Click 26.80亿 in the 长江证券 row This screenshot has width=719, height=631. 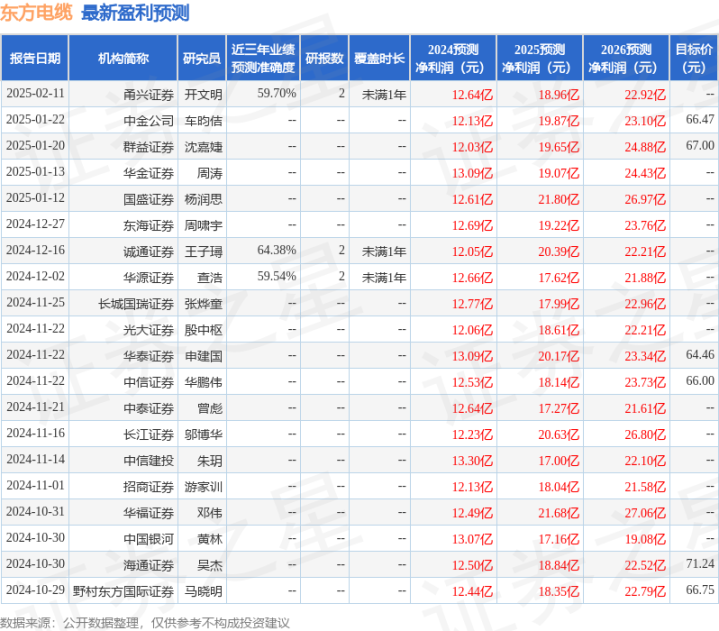click(x=645, y=434)
